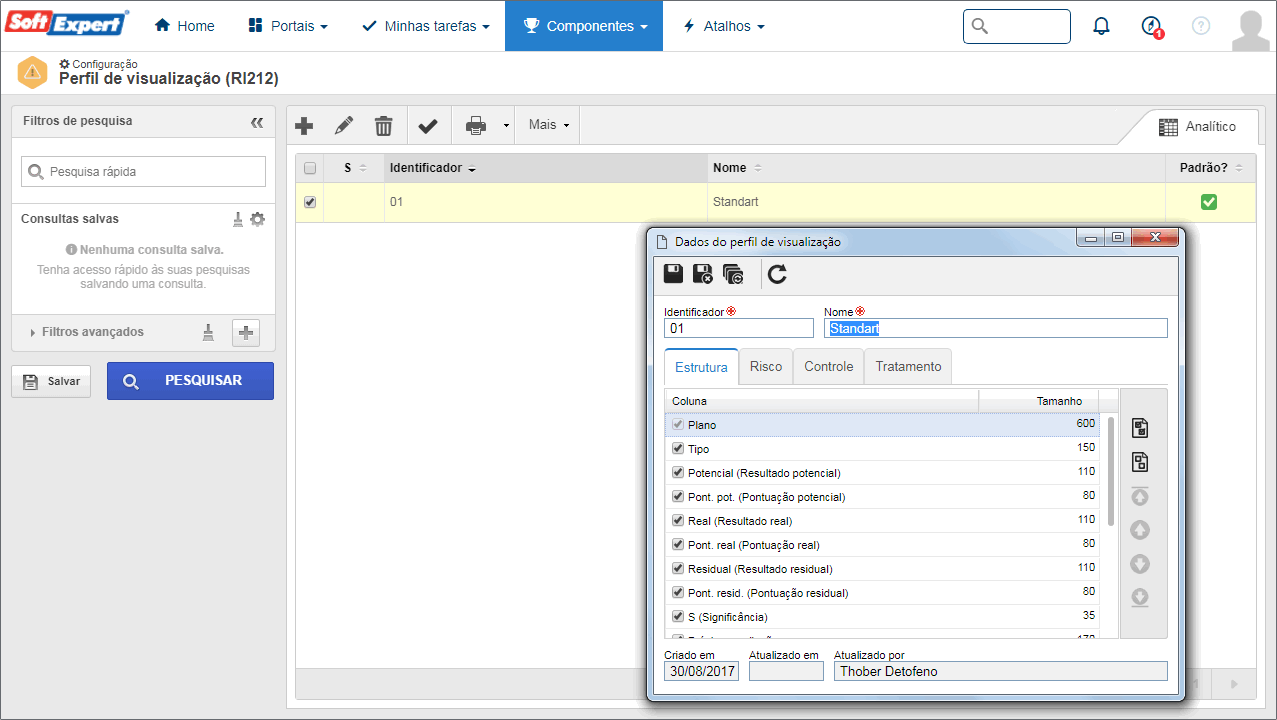Viewport: 1277px width, 720px height.
Task: Open the Atalhos dropdown menu
Action: 723,26
